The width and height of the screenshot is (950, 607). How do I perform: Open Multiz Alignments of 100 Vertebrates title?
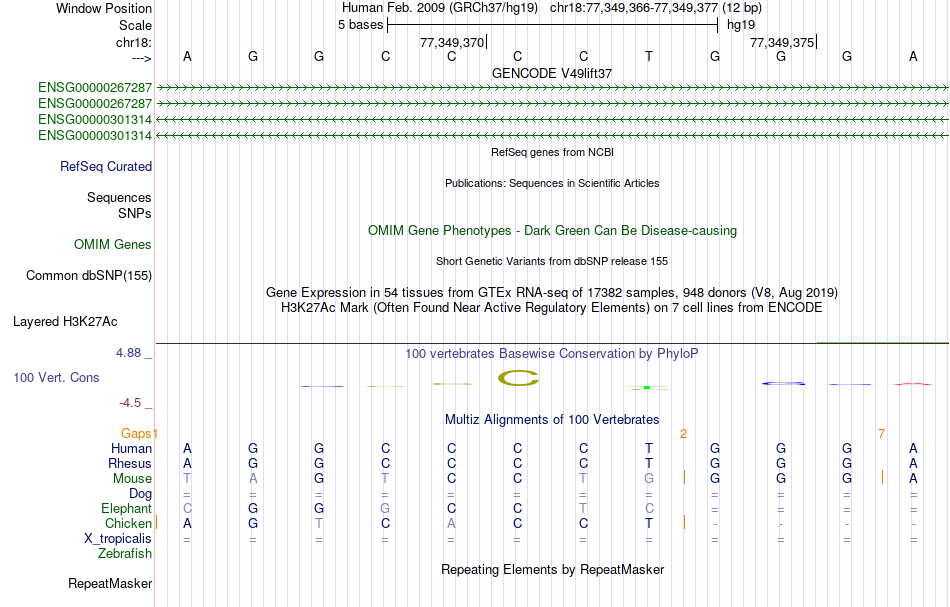click(x=552, y=420)
